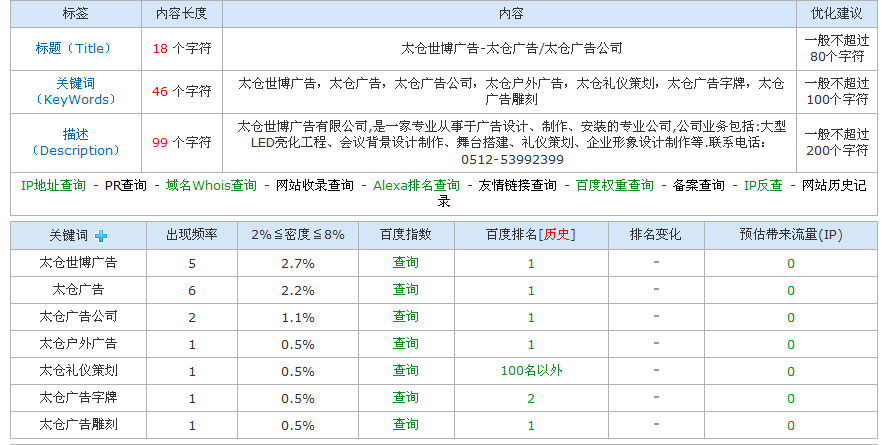Open 备案查询 link
The height and width of the screenshot is (445, 882).
(699, 185)
